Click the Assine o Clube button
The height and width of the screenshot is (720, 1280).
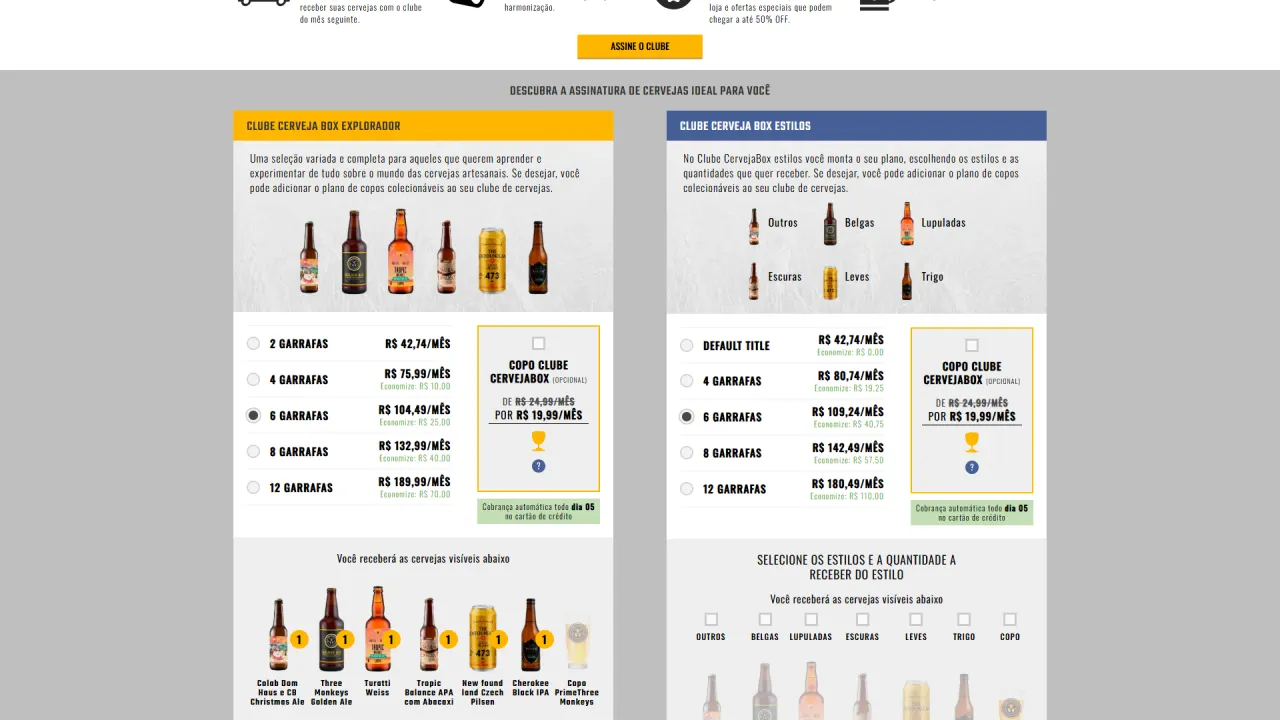640,47
